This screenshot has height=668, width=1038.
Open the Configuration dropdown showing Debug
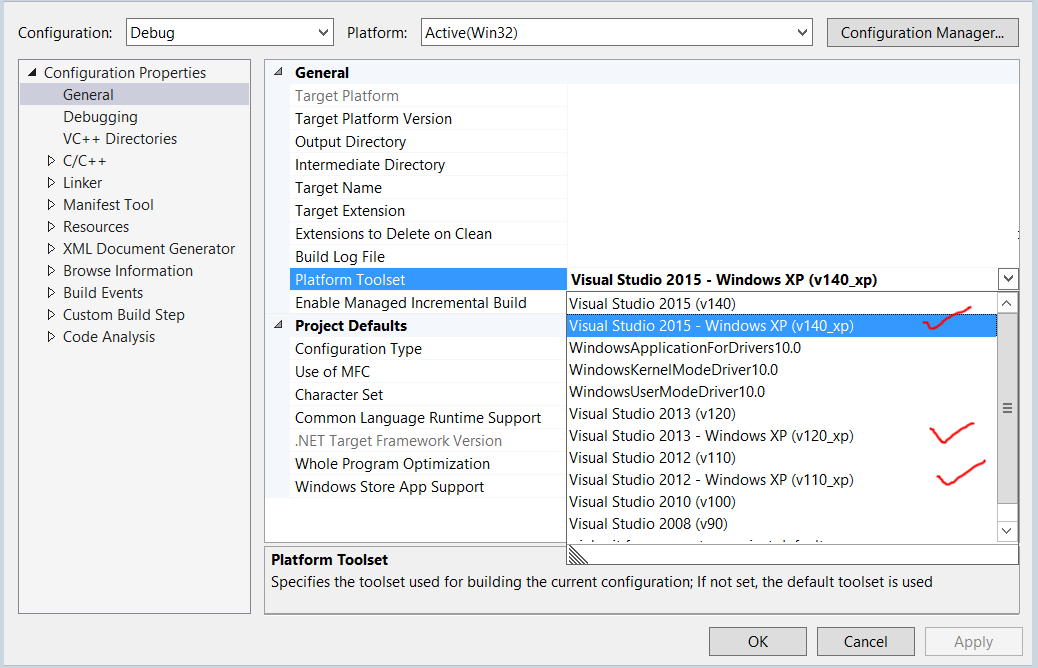click(230, 33)
